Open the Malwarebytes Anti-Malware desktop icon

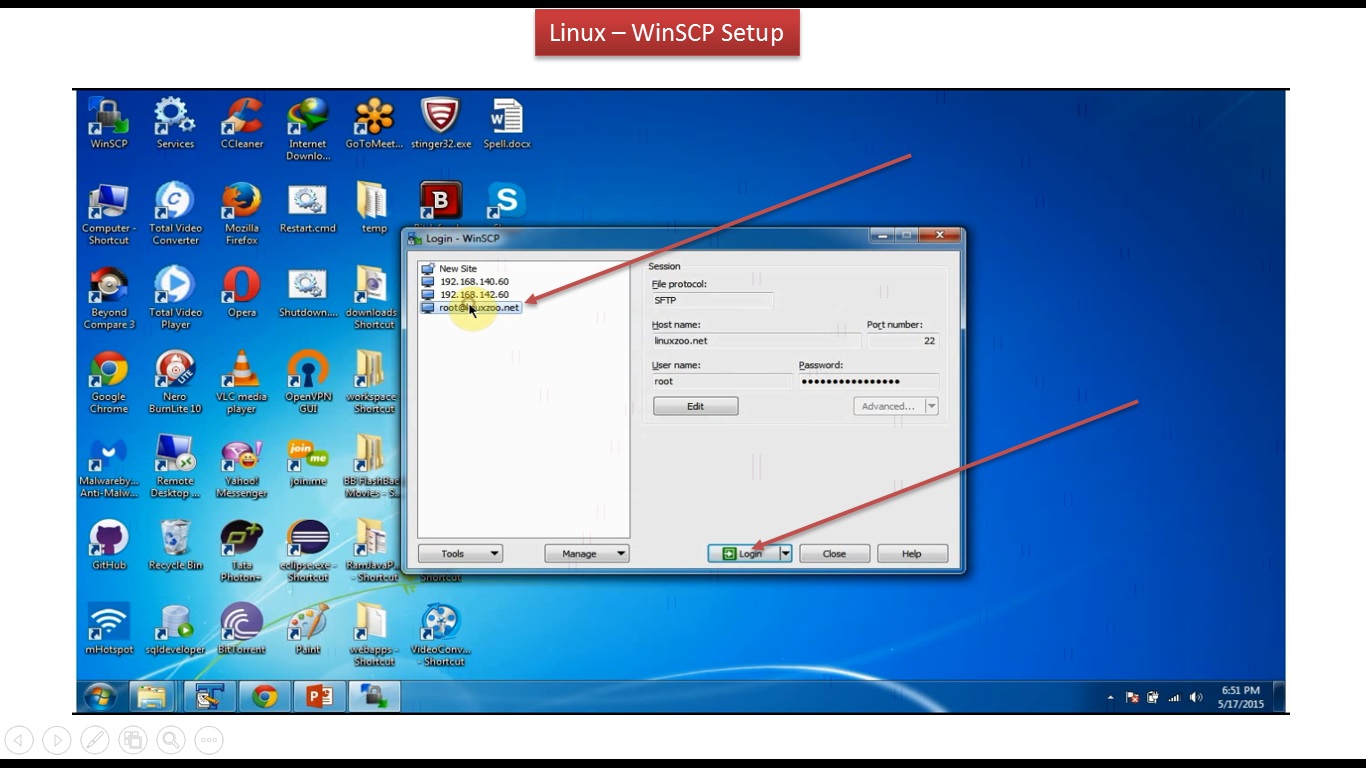[x=108, y=466]
